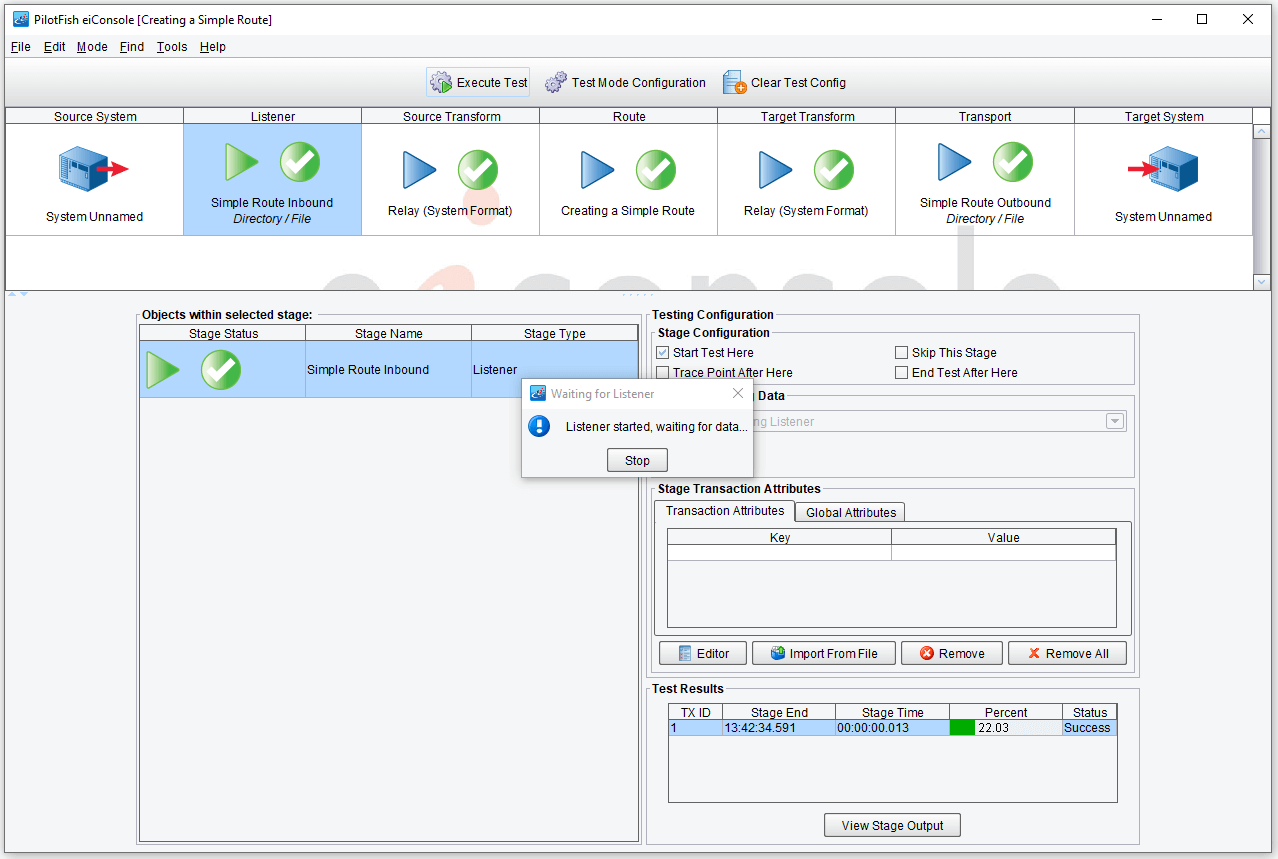Click Import From File
This screenshot has width=1278, height=859.
[x=823, y=653]
